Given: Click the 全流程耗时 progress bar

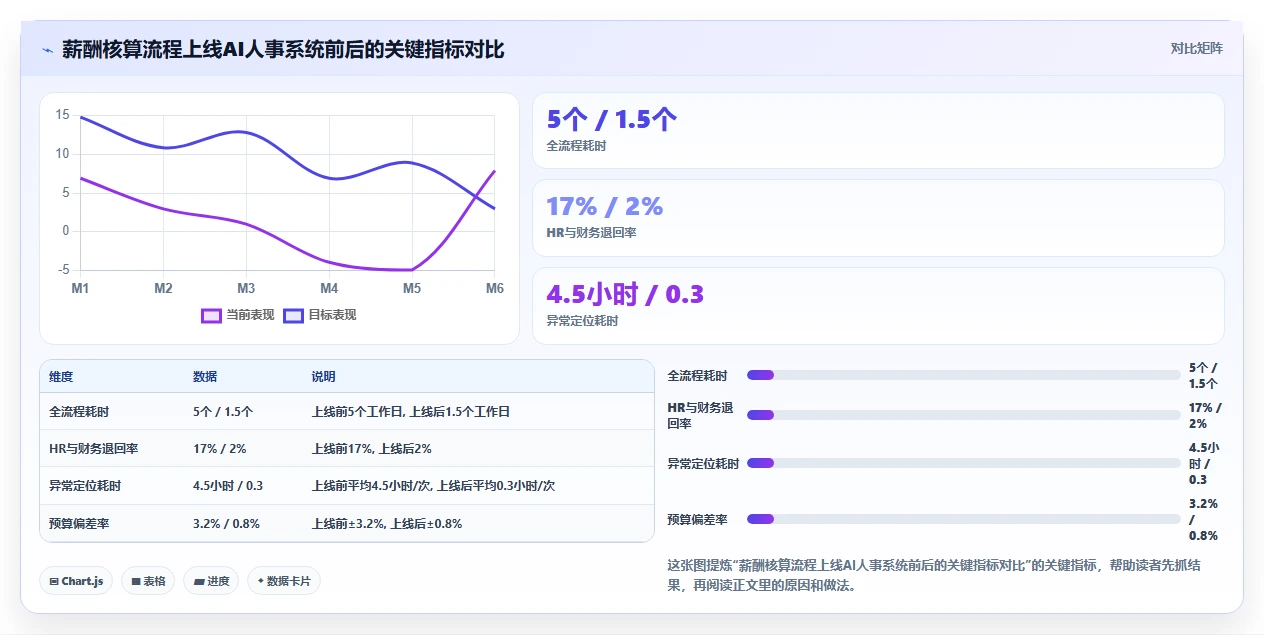Looking at the screenshot, I should pyautogui.click(x=964, y=375).
